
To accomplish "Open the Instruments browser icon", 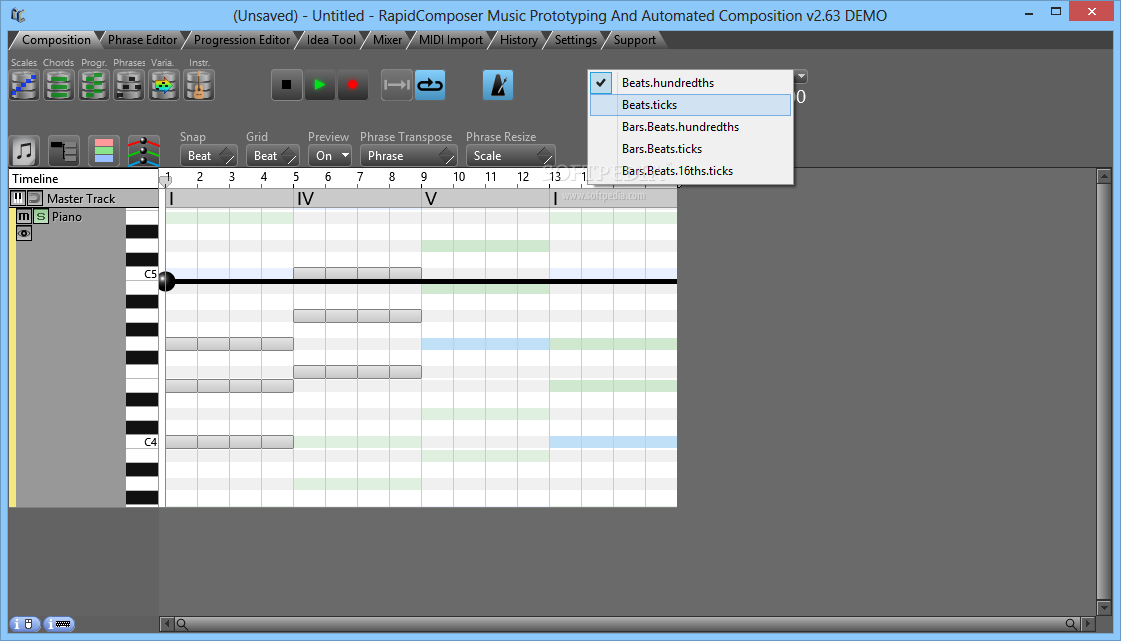I will (199, 85).
